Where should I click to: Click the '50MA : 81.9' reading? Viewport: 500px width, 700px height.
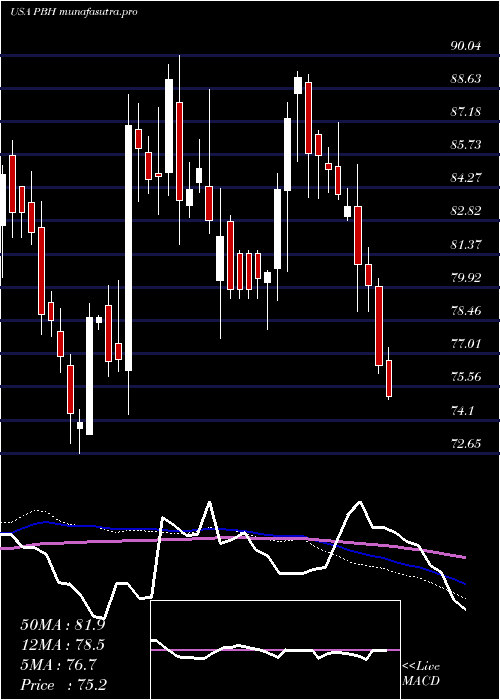[x=63, y=625]
